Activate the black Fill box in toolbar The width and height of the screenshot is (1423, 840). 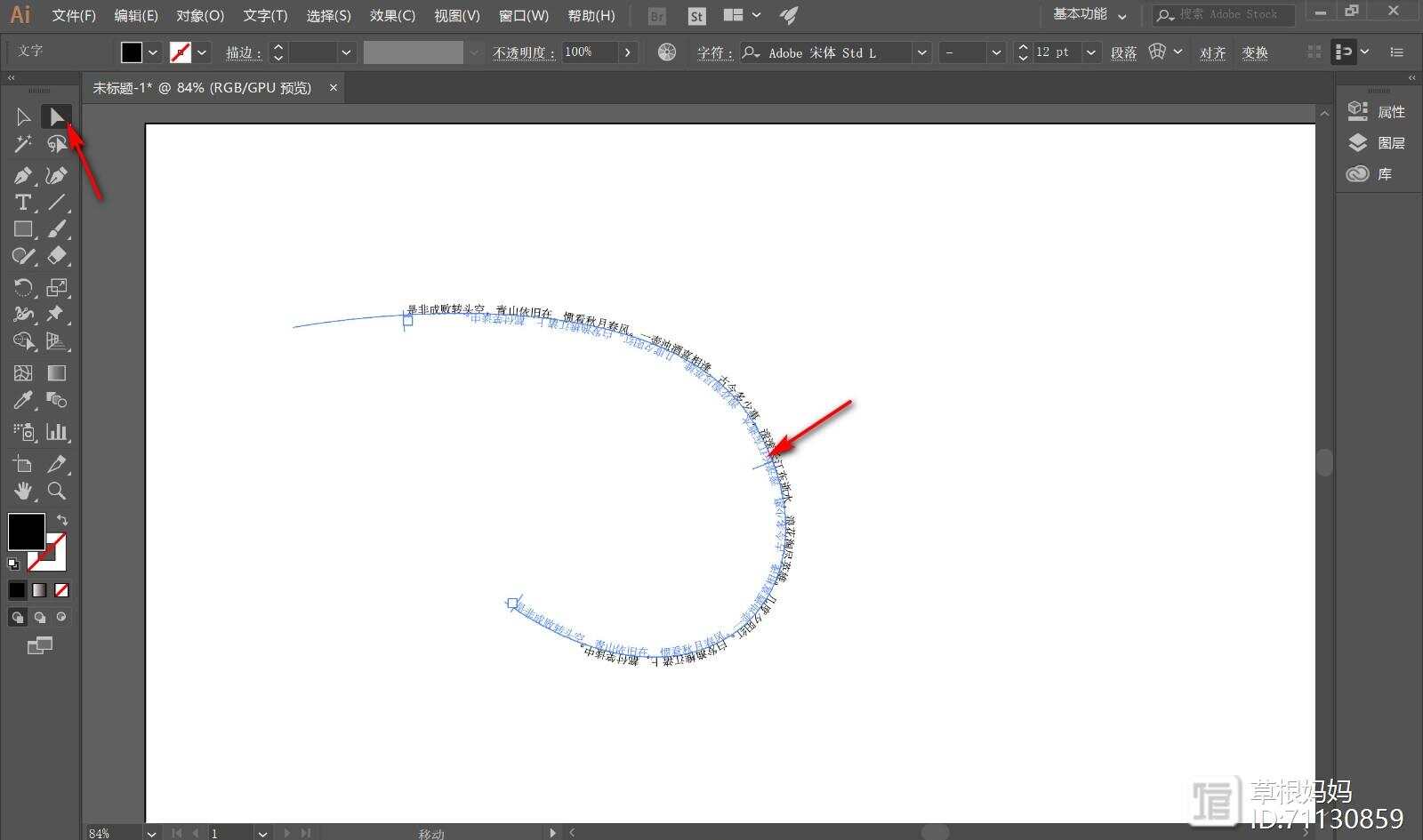tap(26, 532)
